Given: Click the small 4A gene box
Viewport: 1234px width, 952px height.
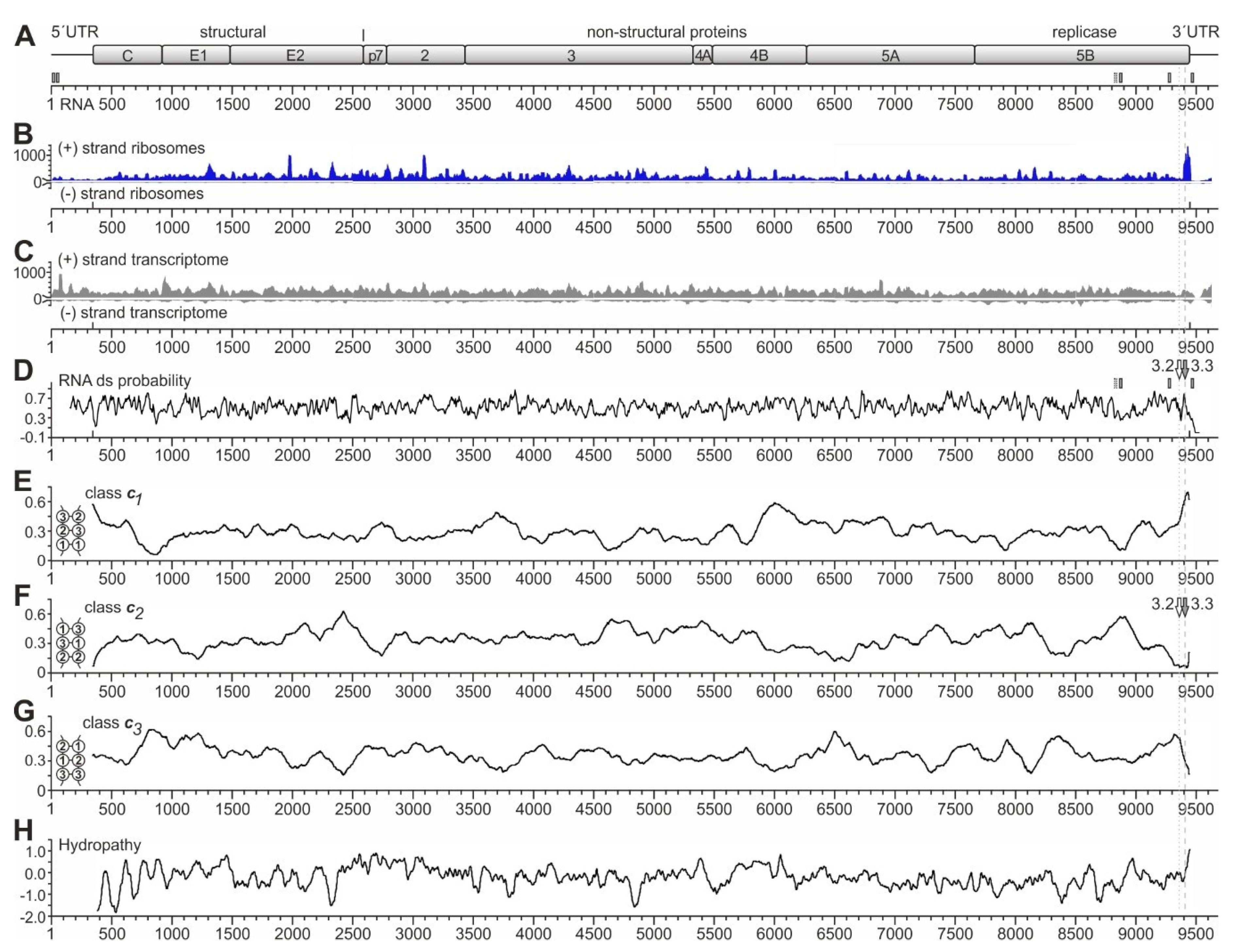Looking at the screenshot, I should coord(702,55).
